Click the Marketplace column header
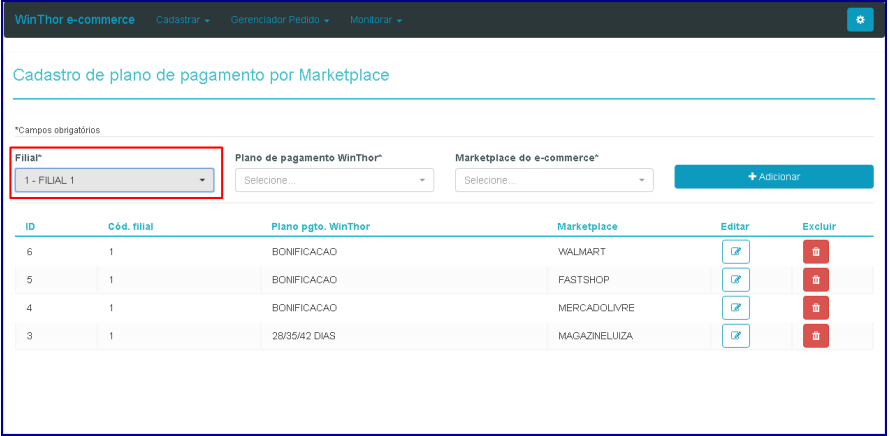 (x=587, y=227)
